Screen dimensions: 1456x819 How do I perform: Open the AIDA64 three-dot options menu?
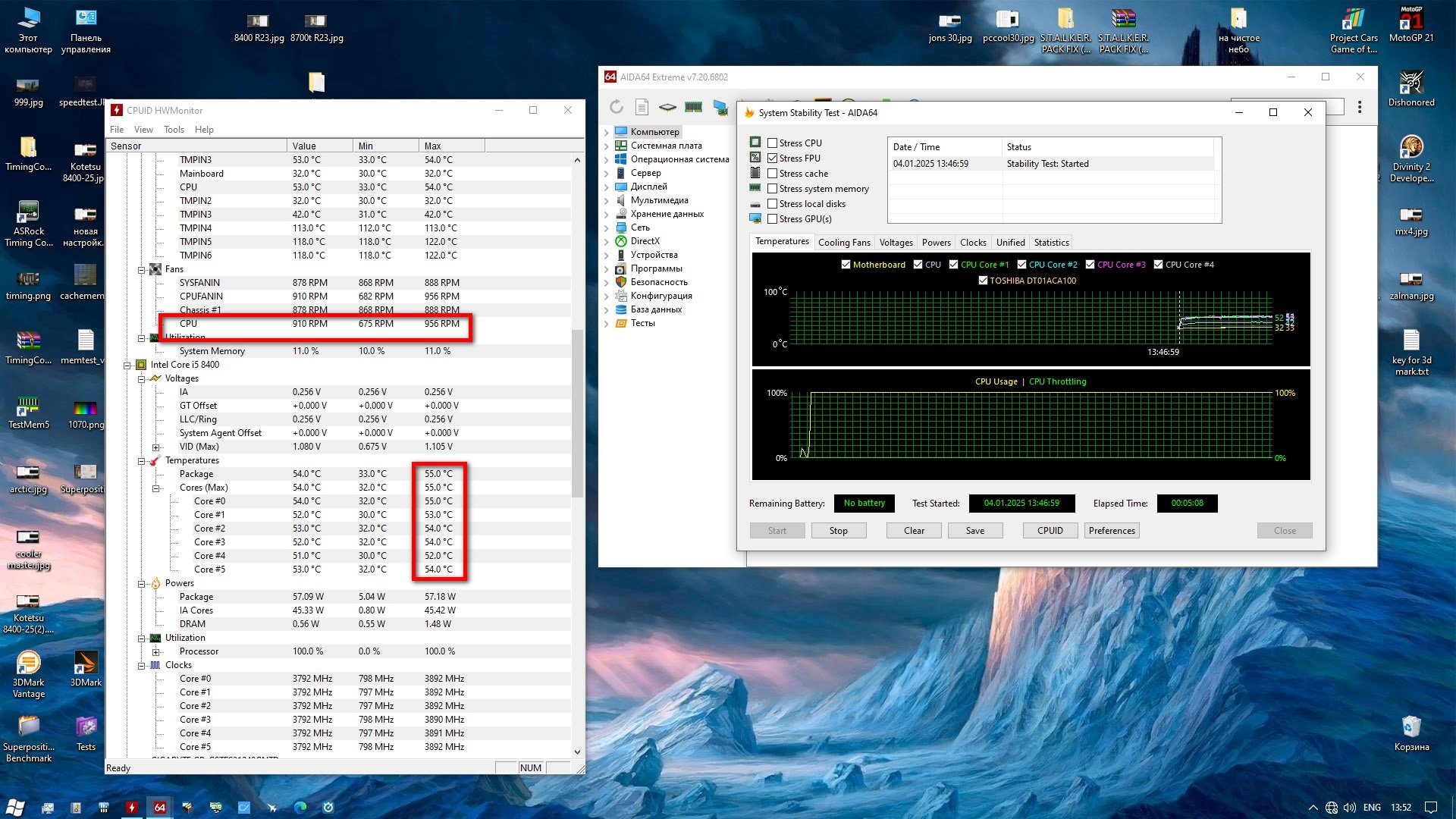click(x=1360, y=107)
